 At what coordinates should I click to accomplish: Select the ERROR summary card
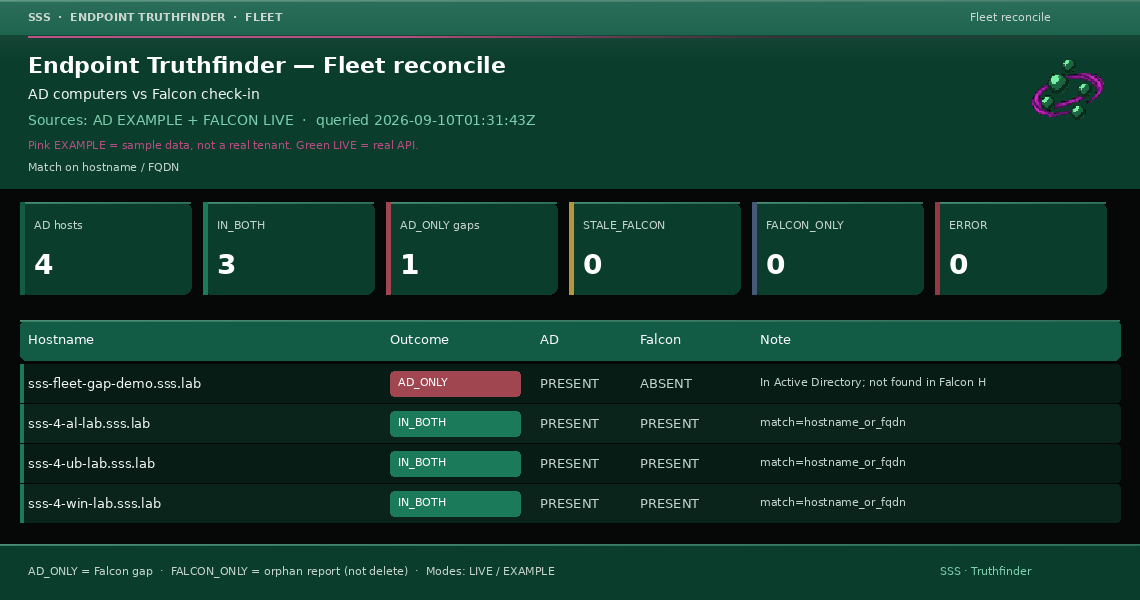click(1021, 249)
